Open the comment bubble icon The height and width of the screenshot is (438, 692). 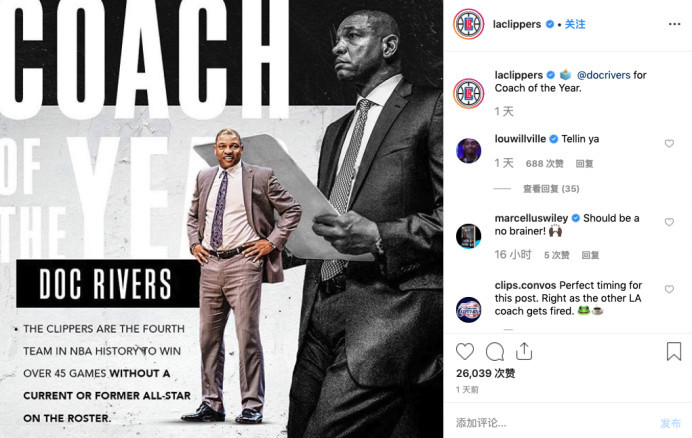tap(495, 351)
